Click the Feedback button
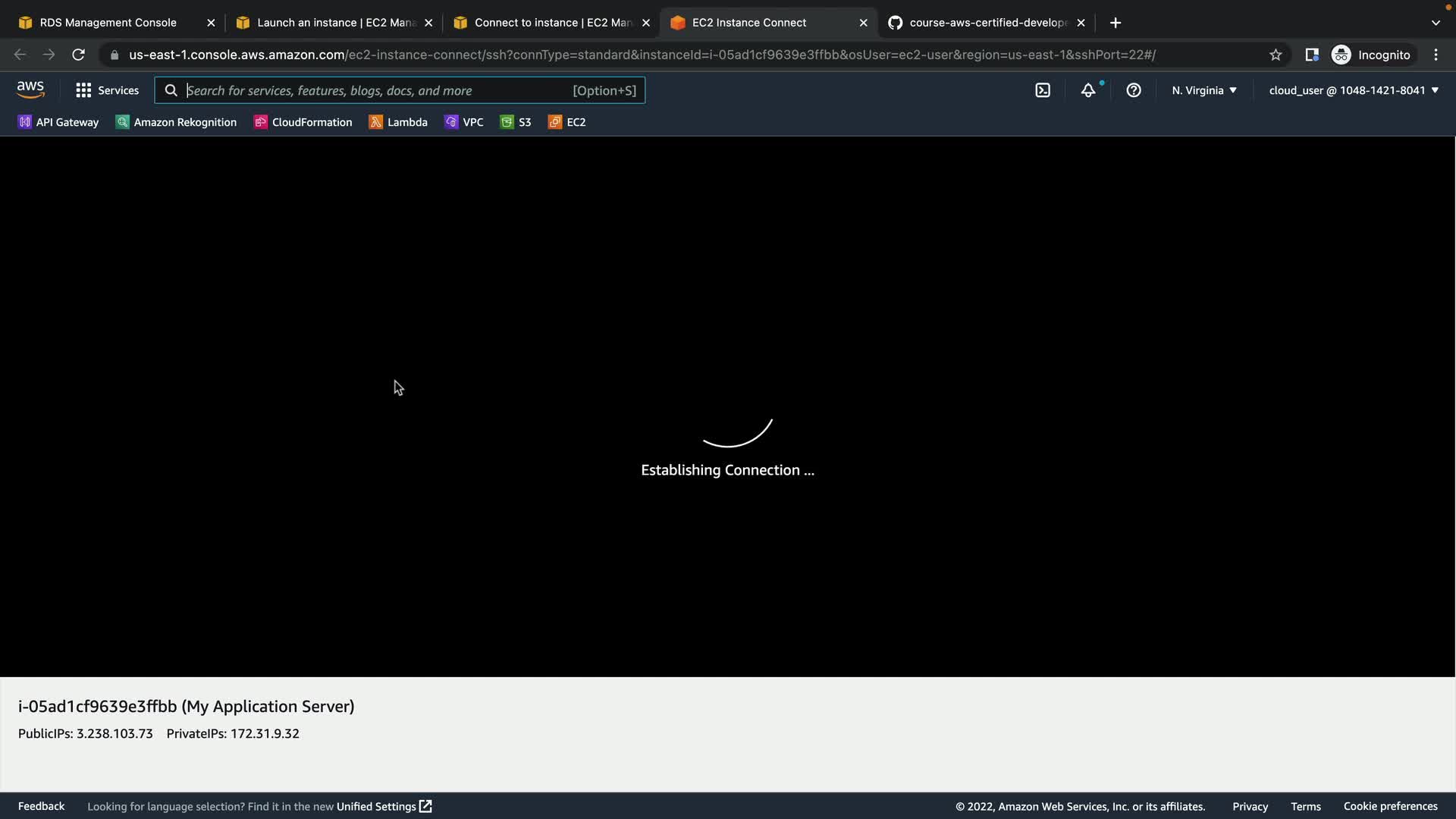This screenshot has height=819, width=1456. [x=41, y=806]
